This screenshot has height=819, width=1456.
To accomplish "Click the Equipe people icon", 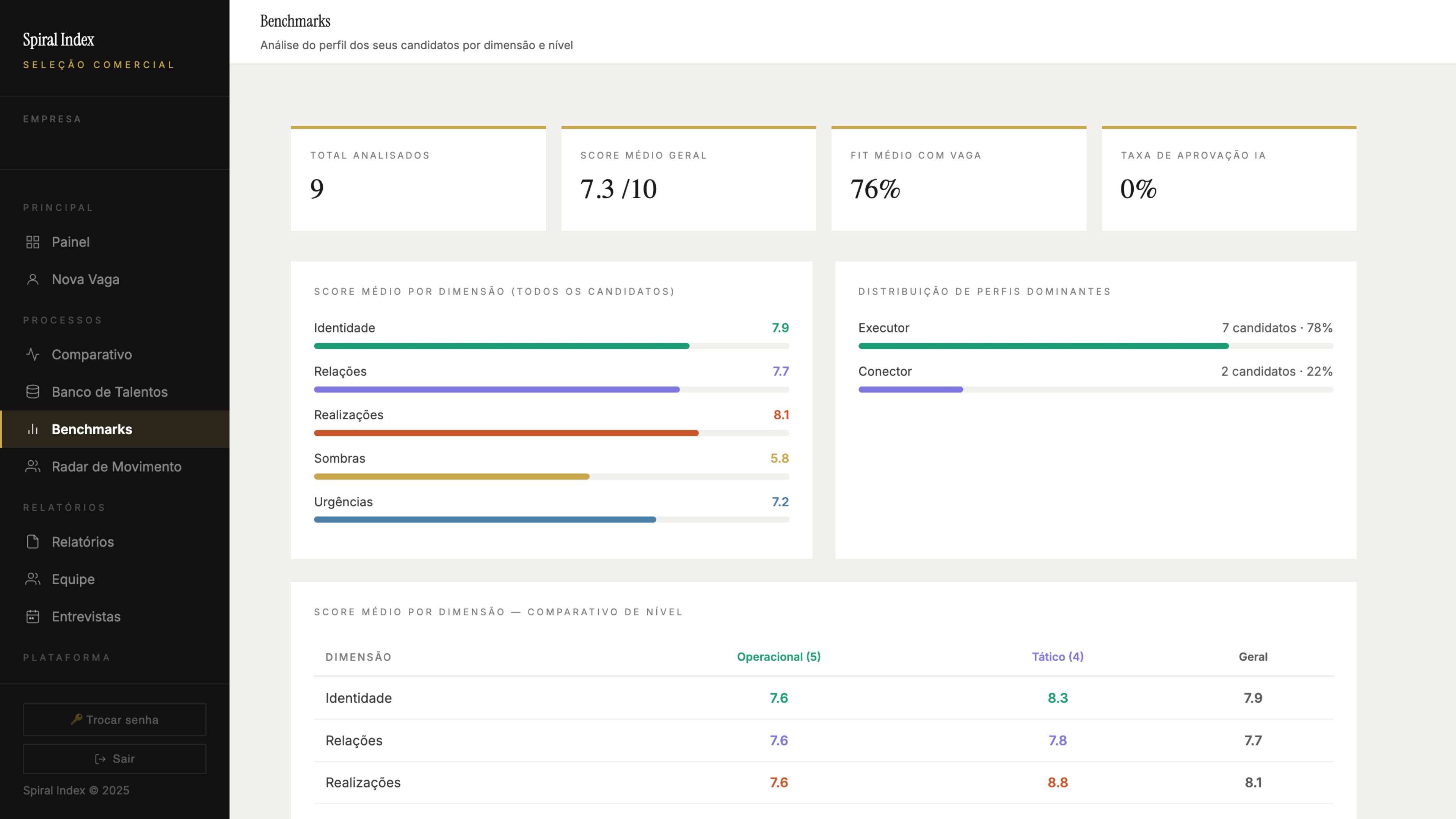I will 33,579.
